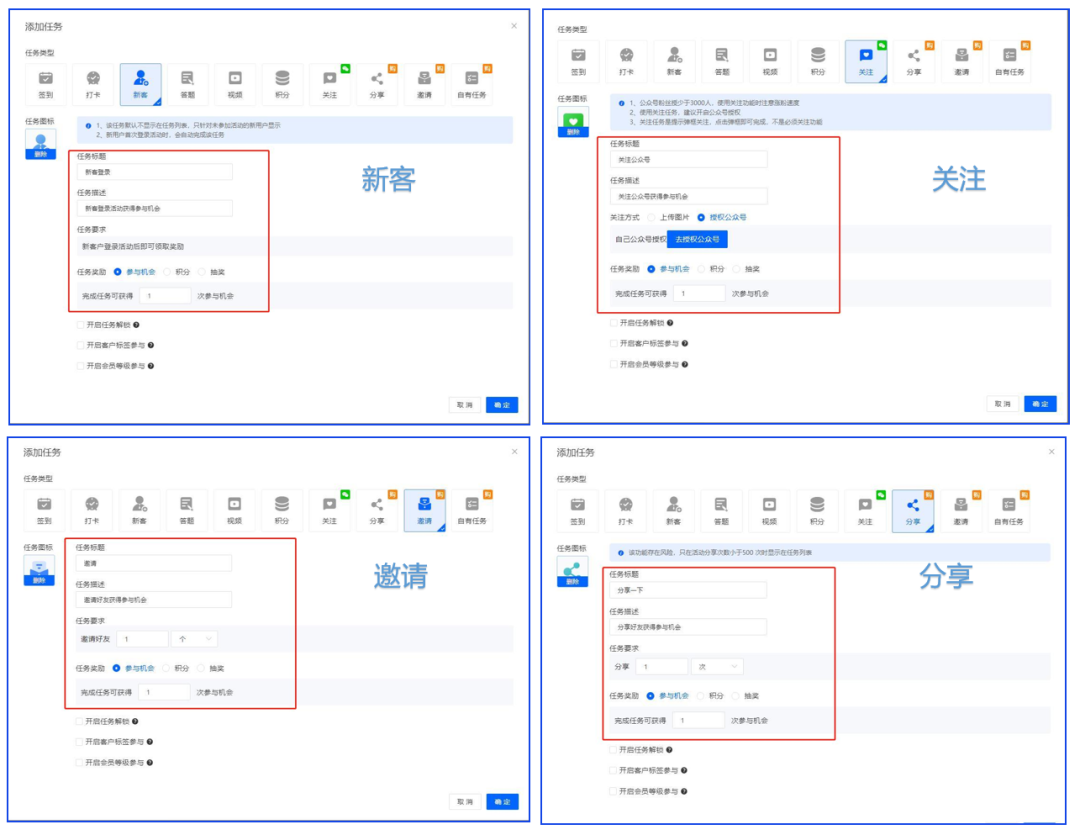1080x835 pixels.
Task: Confirm with 确定 in 新客登录 dialog
Action: (502, 405)
